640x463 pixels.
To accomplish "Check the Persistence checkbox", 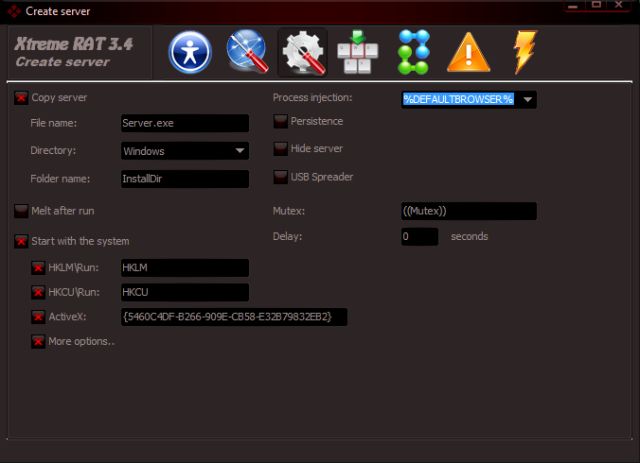I will [280, 121].
